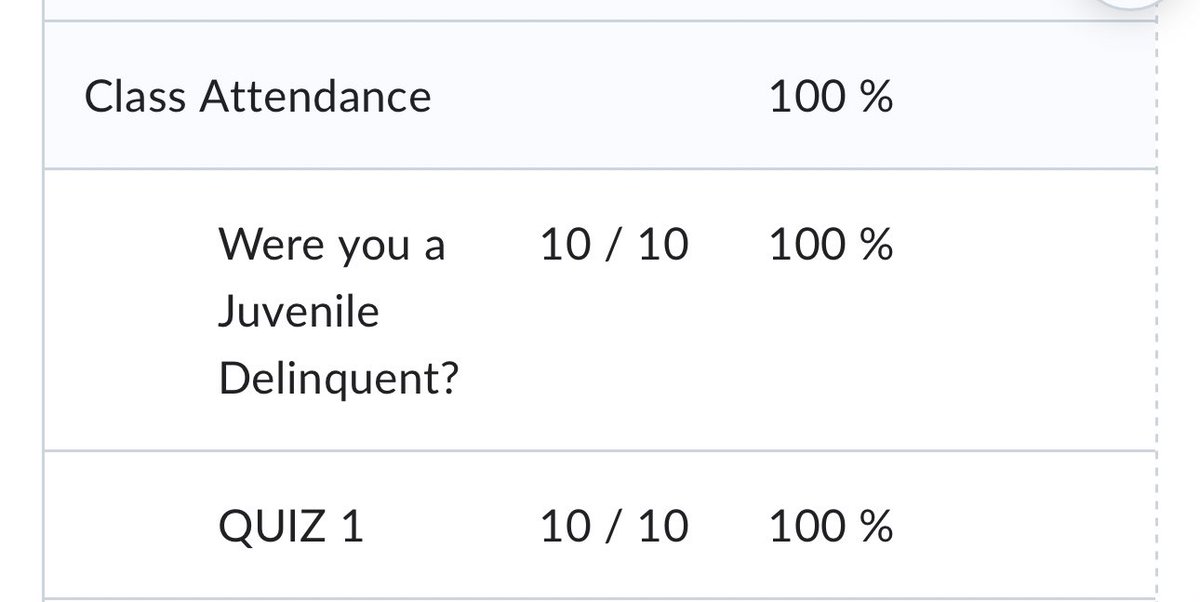
Task: Click the 100 % grade for Class Attendance
Action: (830, 97)
